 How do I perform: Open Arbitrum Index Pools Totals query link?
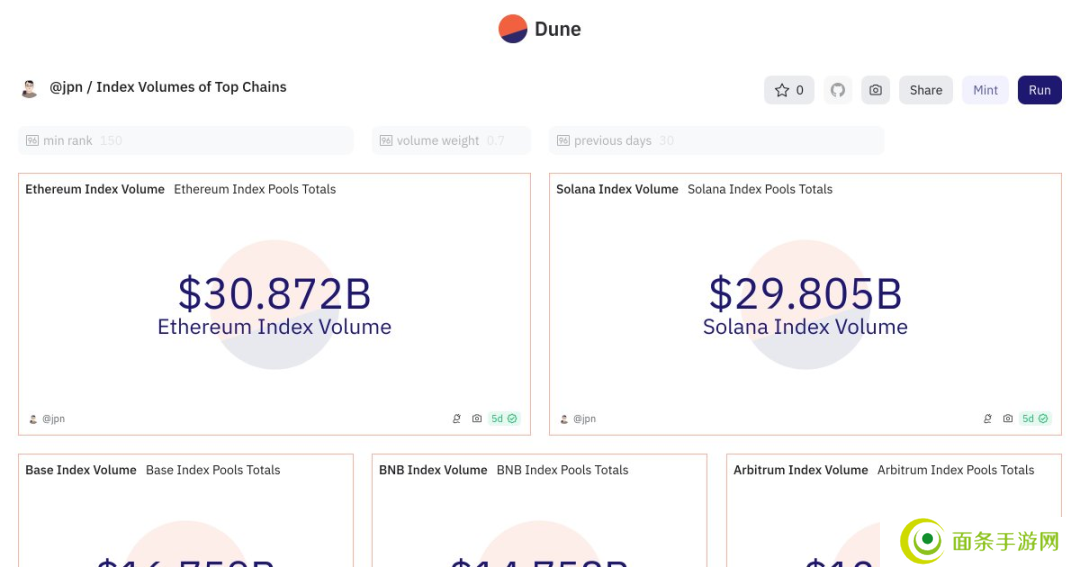click(955, 471)
